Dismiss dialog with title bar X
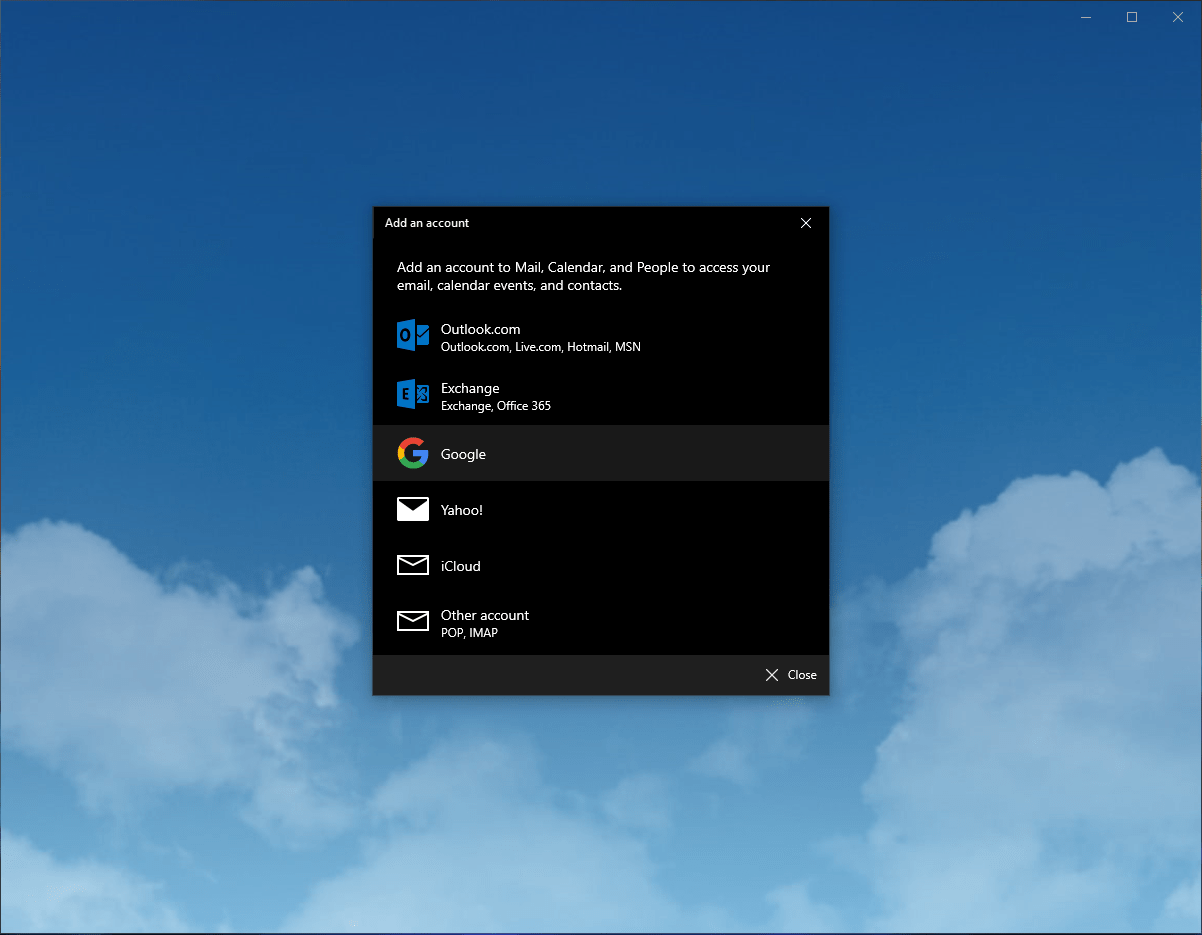The image size is (1202, 935). click(806, 223)
